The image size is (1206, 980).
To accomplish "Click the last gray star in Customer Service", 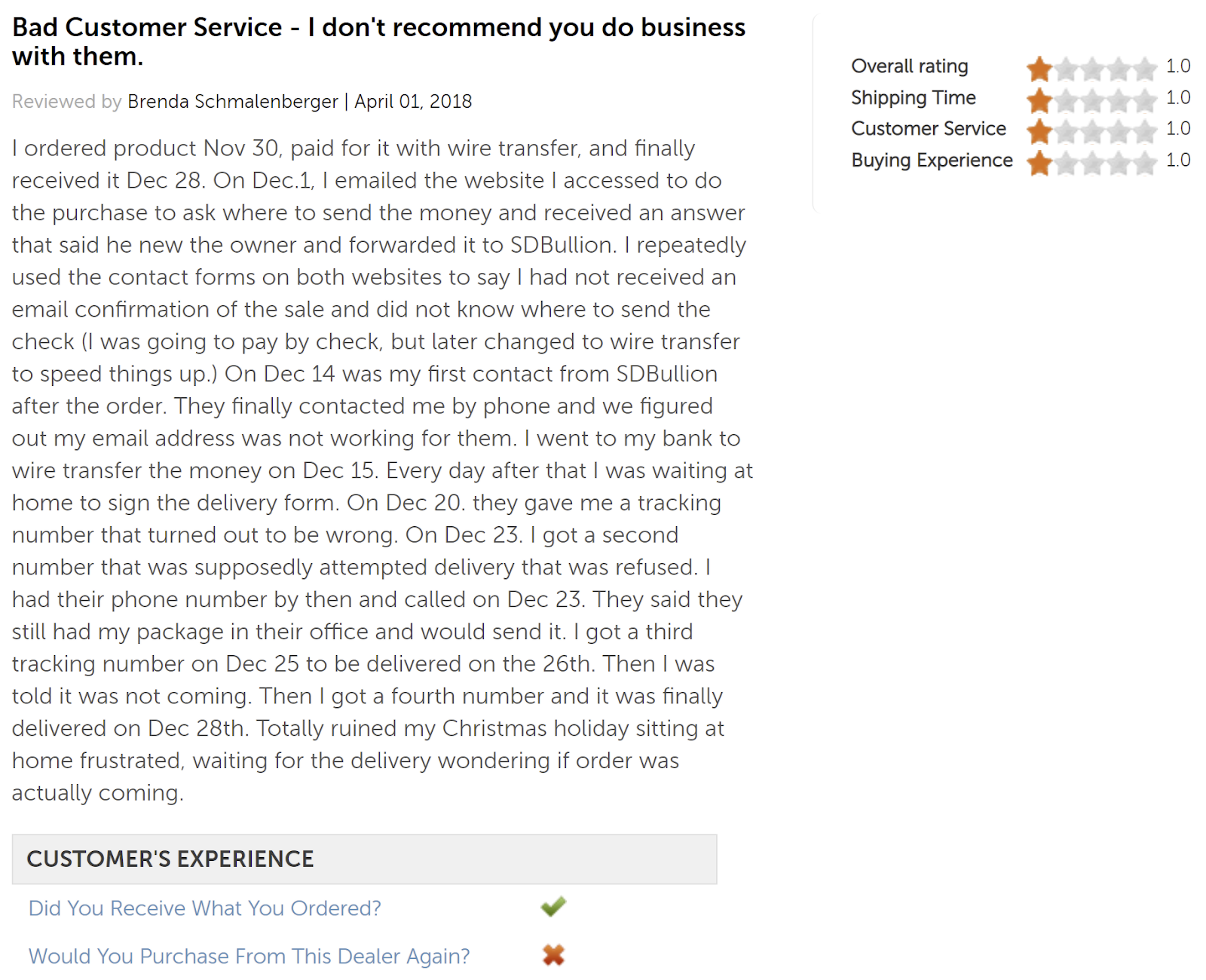I will pos(1145,131).
